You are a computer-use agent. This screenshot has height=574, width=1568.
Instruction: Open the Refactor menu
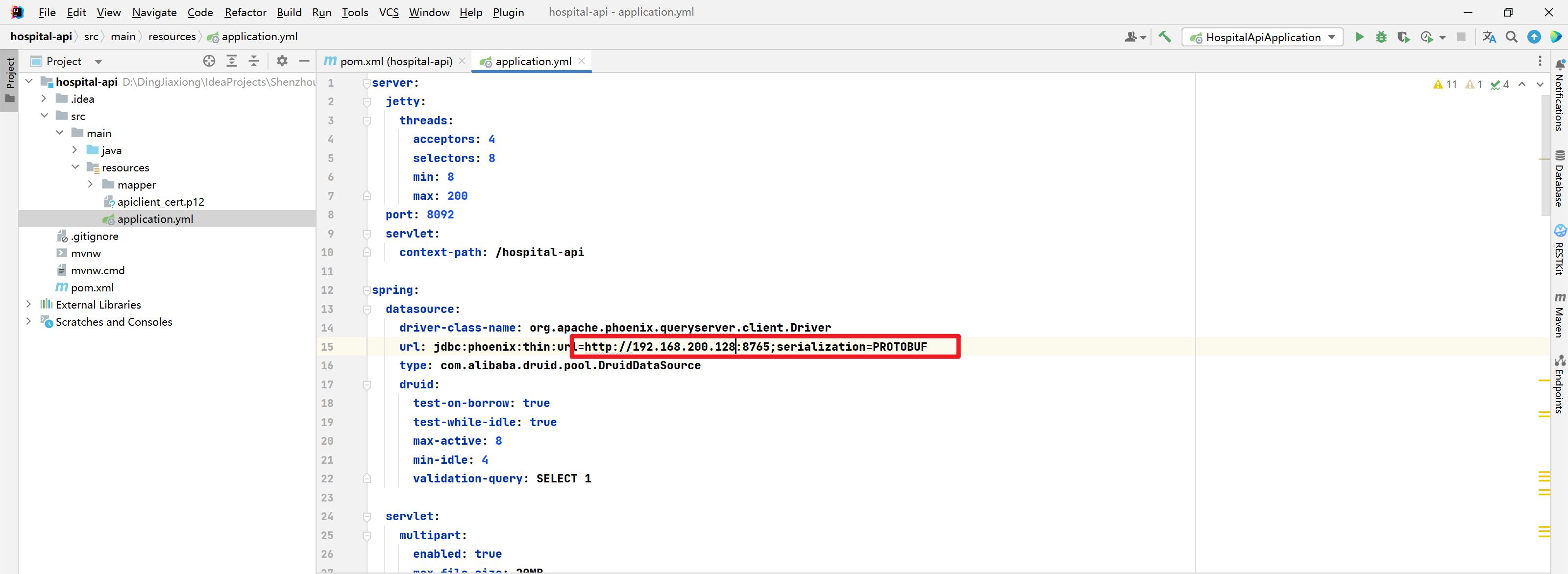[245, 12]
